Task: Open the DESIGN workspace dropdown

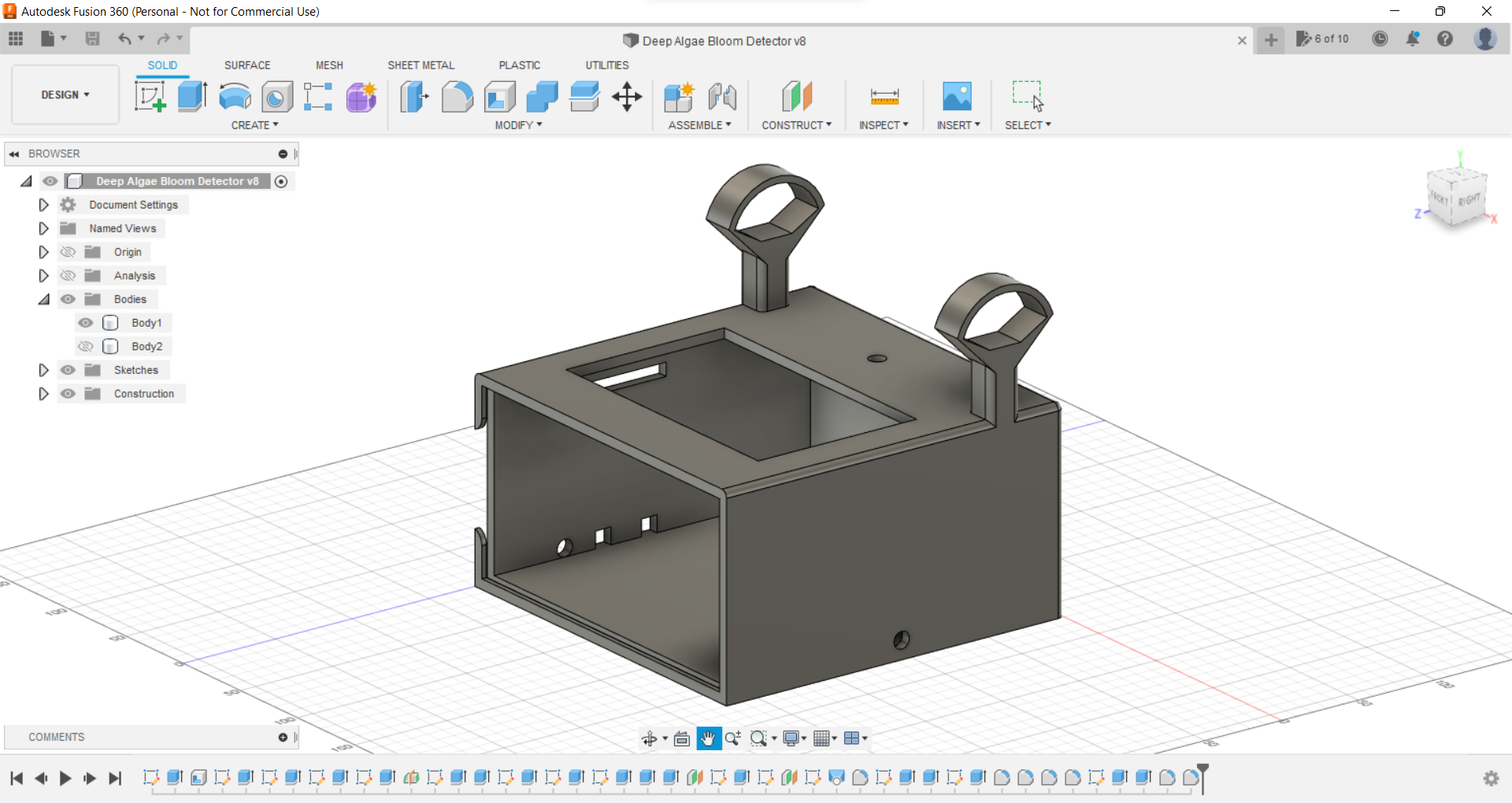Action: tap(65, 94)
